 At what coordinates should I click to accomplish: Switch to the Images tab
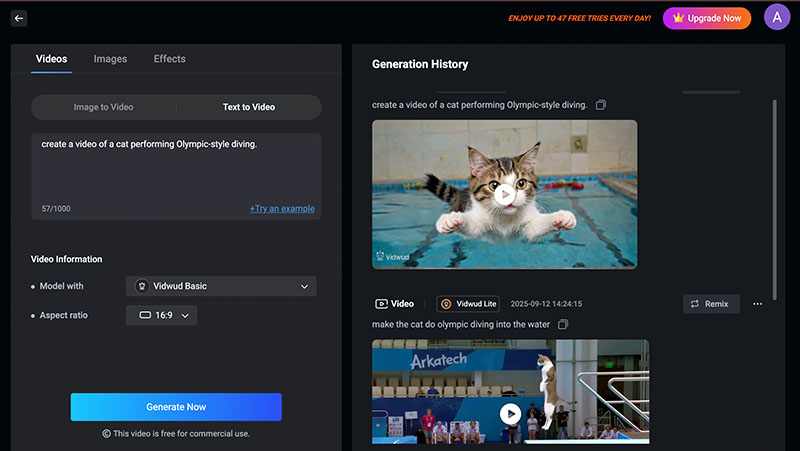pyautogui.click(x=110, y=59)
